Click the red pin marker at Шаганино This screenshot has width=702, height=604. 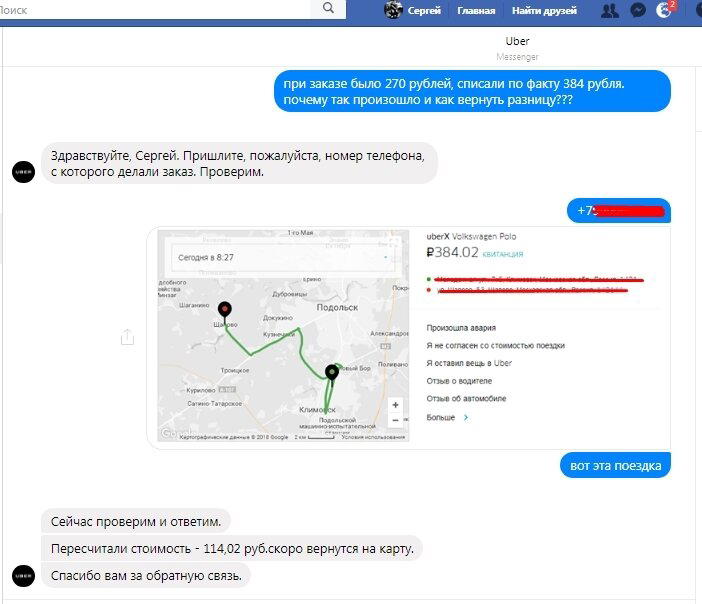(225, 310)
